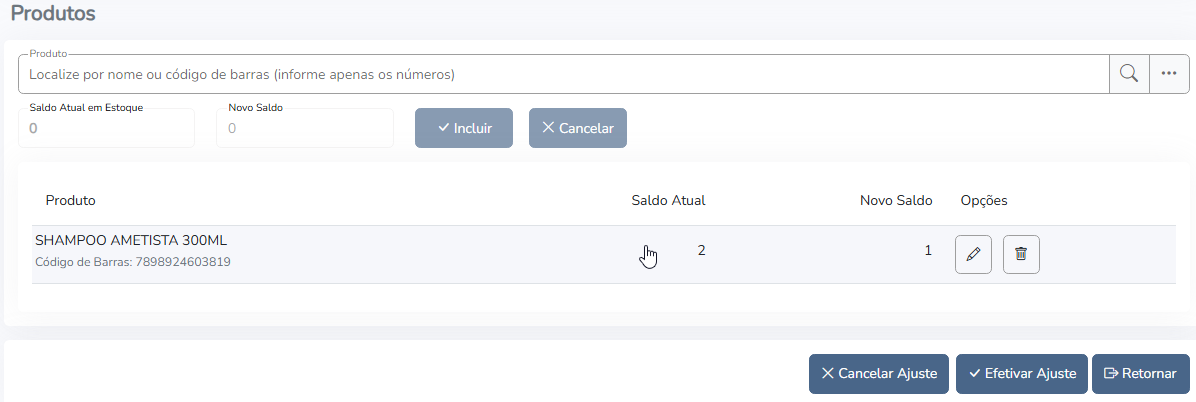Click the Saldo Atual em Estoque field

(x=106, y=128)
